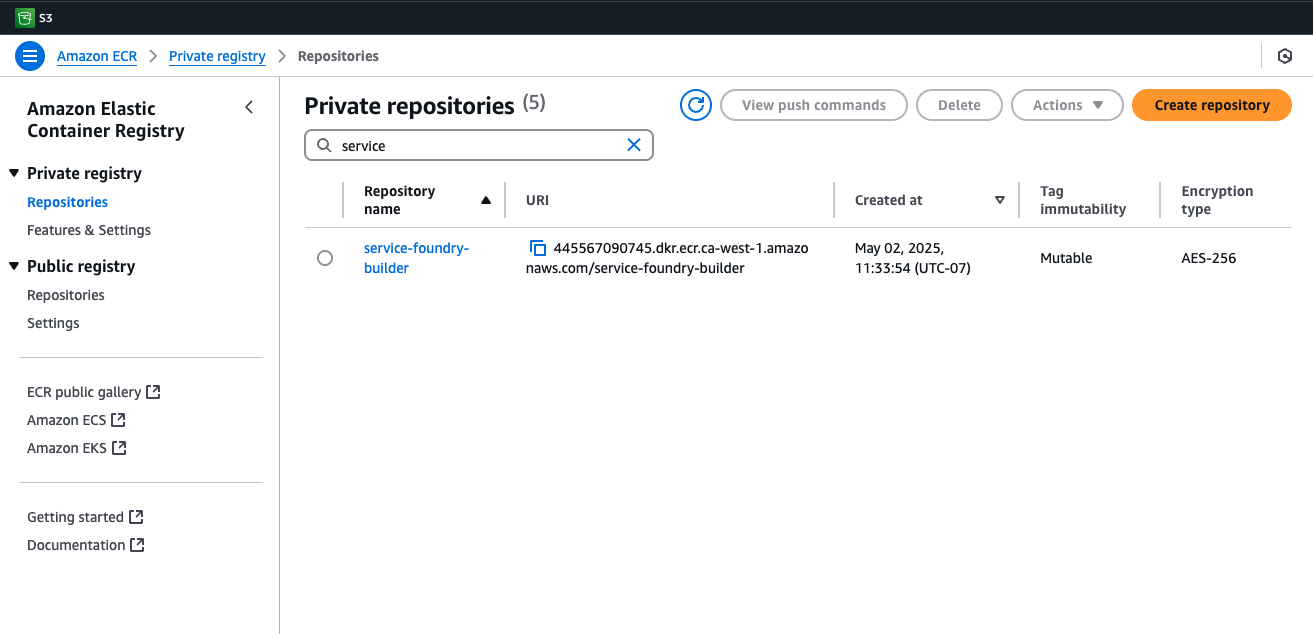
Task: Sort by Created at arrow
Action: pos(1000,200)
